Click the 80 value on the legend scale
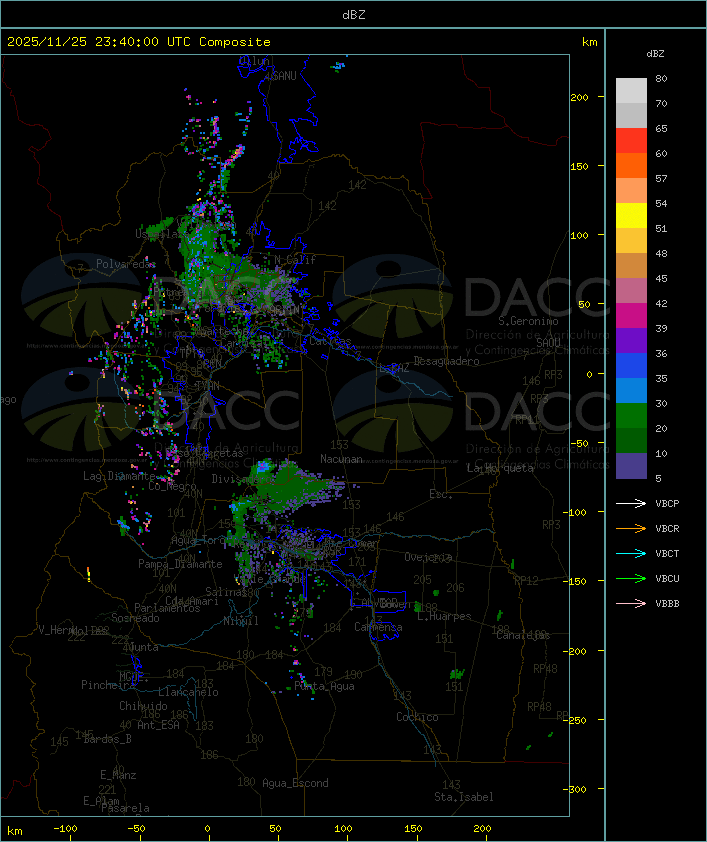This screenshot has height=842, width=707. (x=661, y=78)
